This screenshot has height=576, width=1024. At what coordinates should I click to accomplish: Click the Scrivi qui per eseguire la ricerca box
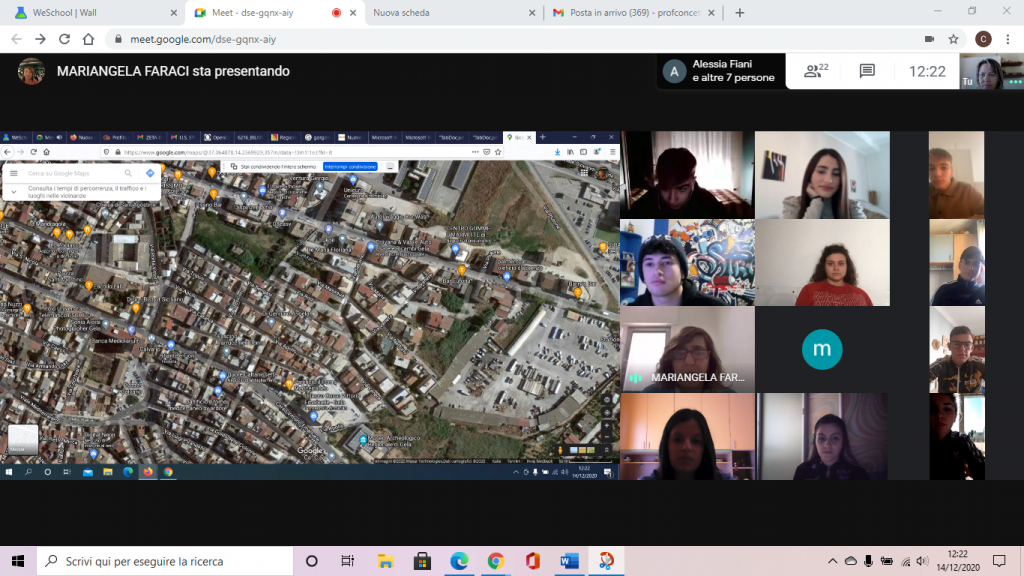point(165,561)
